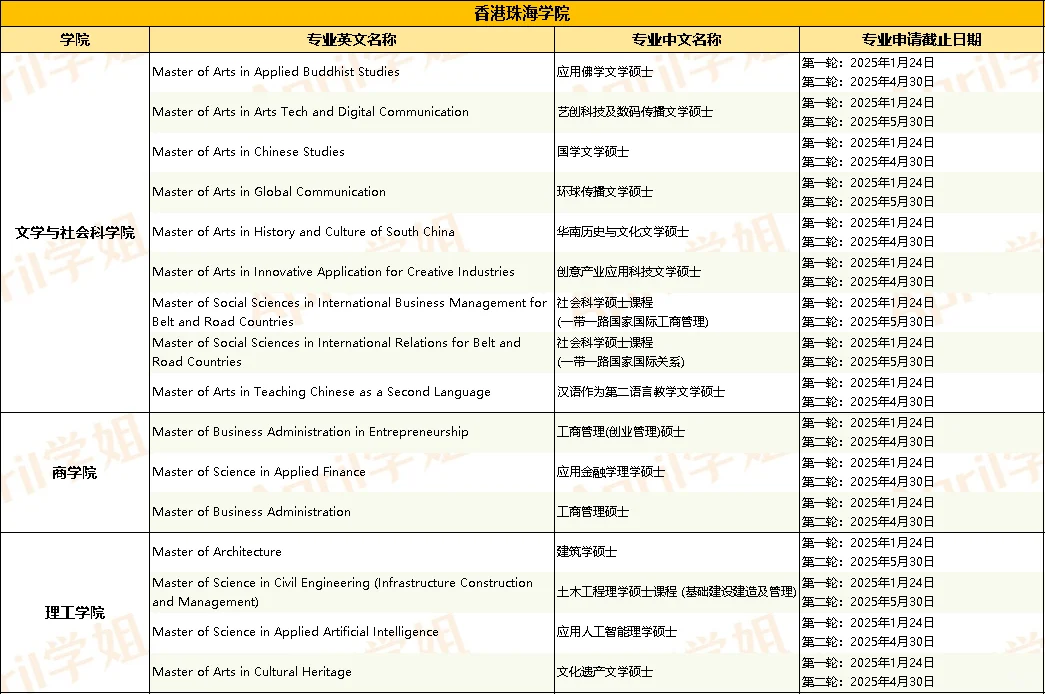The width and height of the screenshot is (1046, 694).
Task: Select Master of Arts in Chinese Studies cell
Action: tap(352, 152)
